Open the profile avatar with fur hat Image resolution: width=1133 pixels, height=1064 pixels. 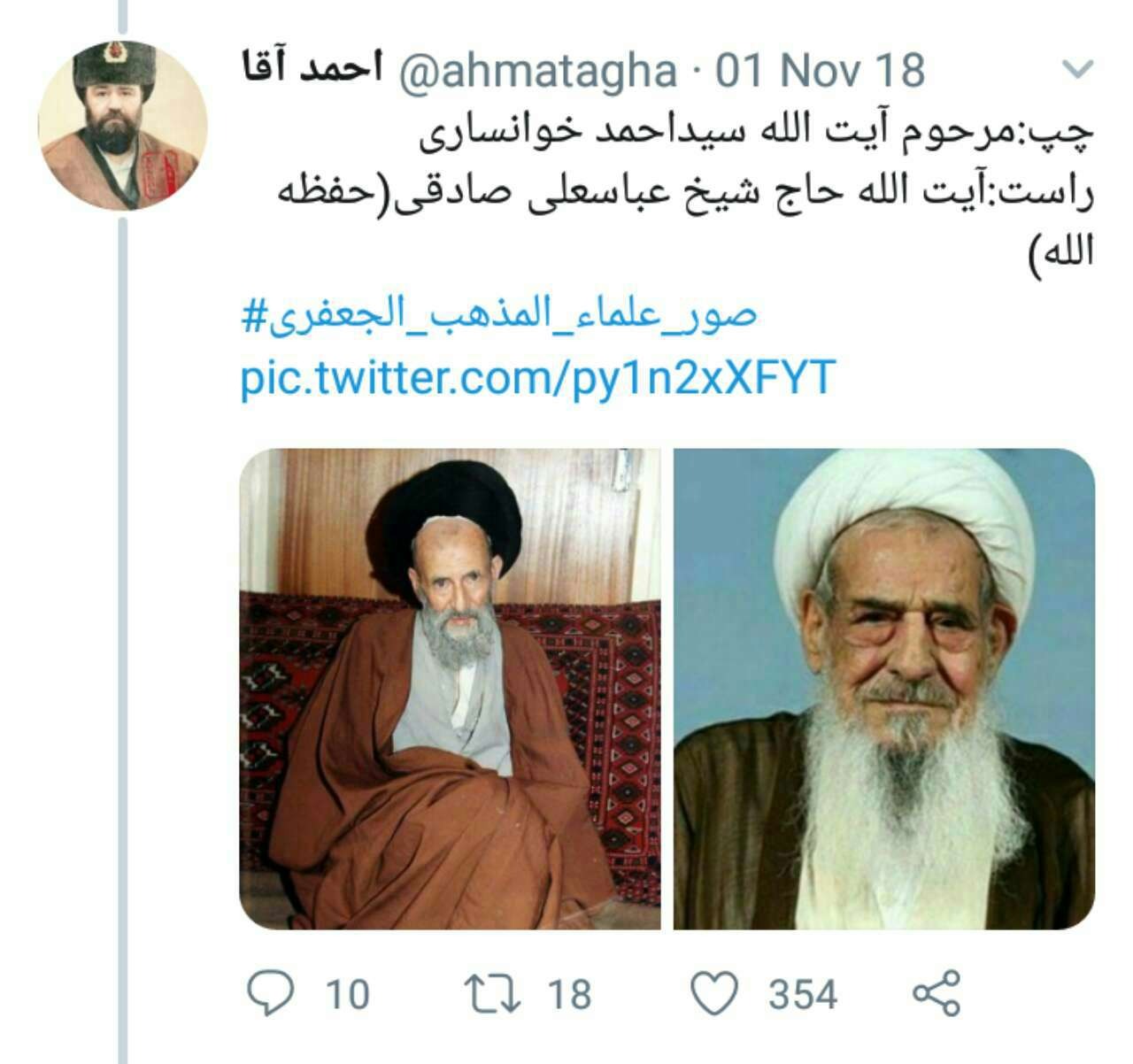123,126
